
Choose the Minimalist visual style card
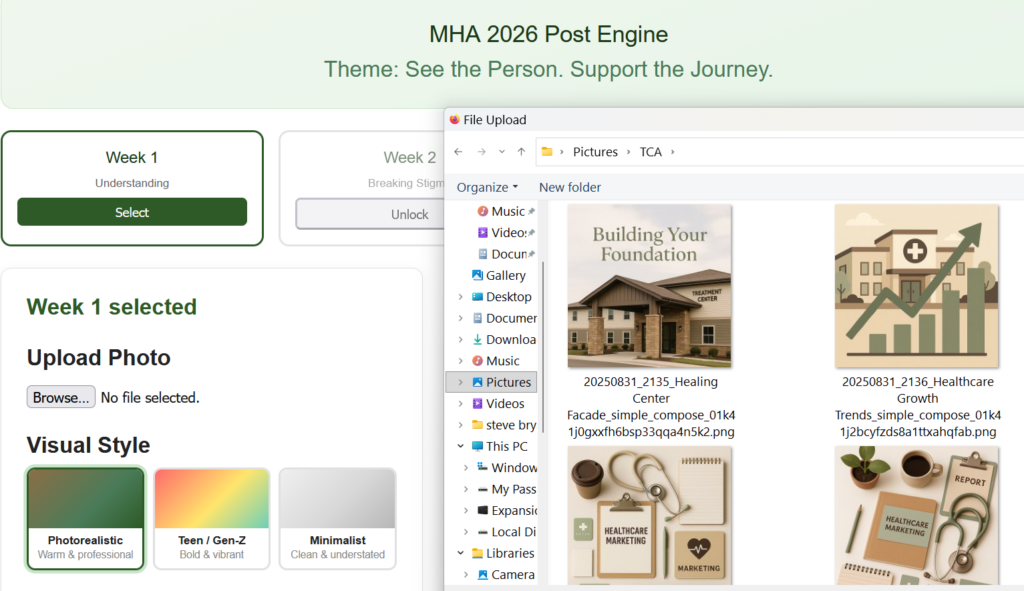[x=338, y=519]
